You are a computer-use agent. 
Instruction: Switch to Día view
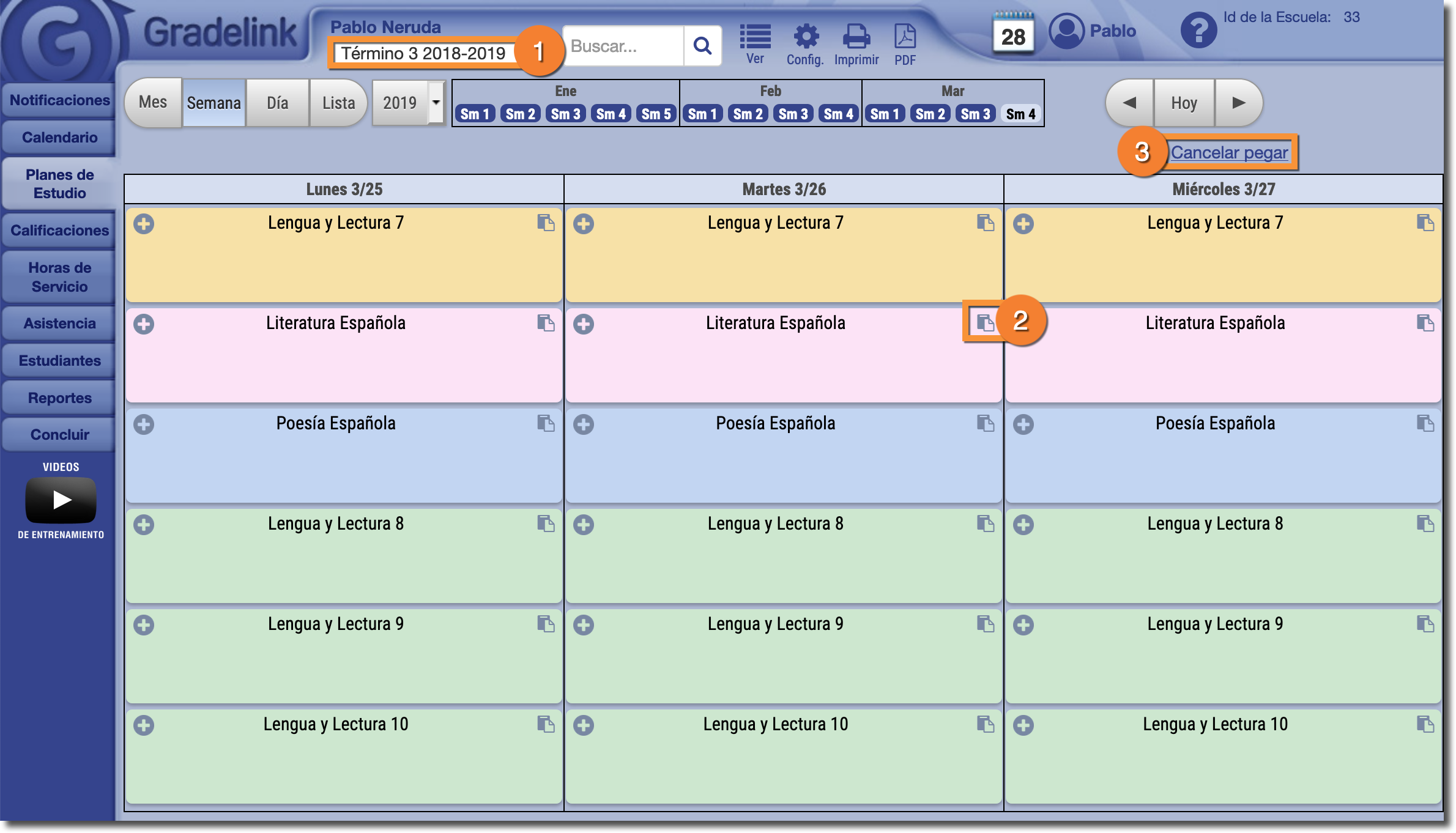(277, 103)
